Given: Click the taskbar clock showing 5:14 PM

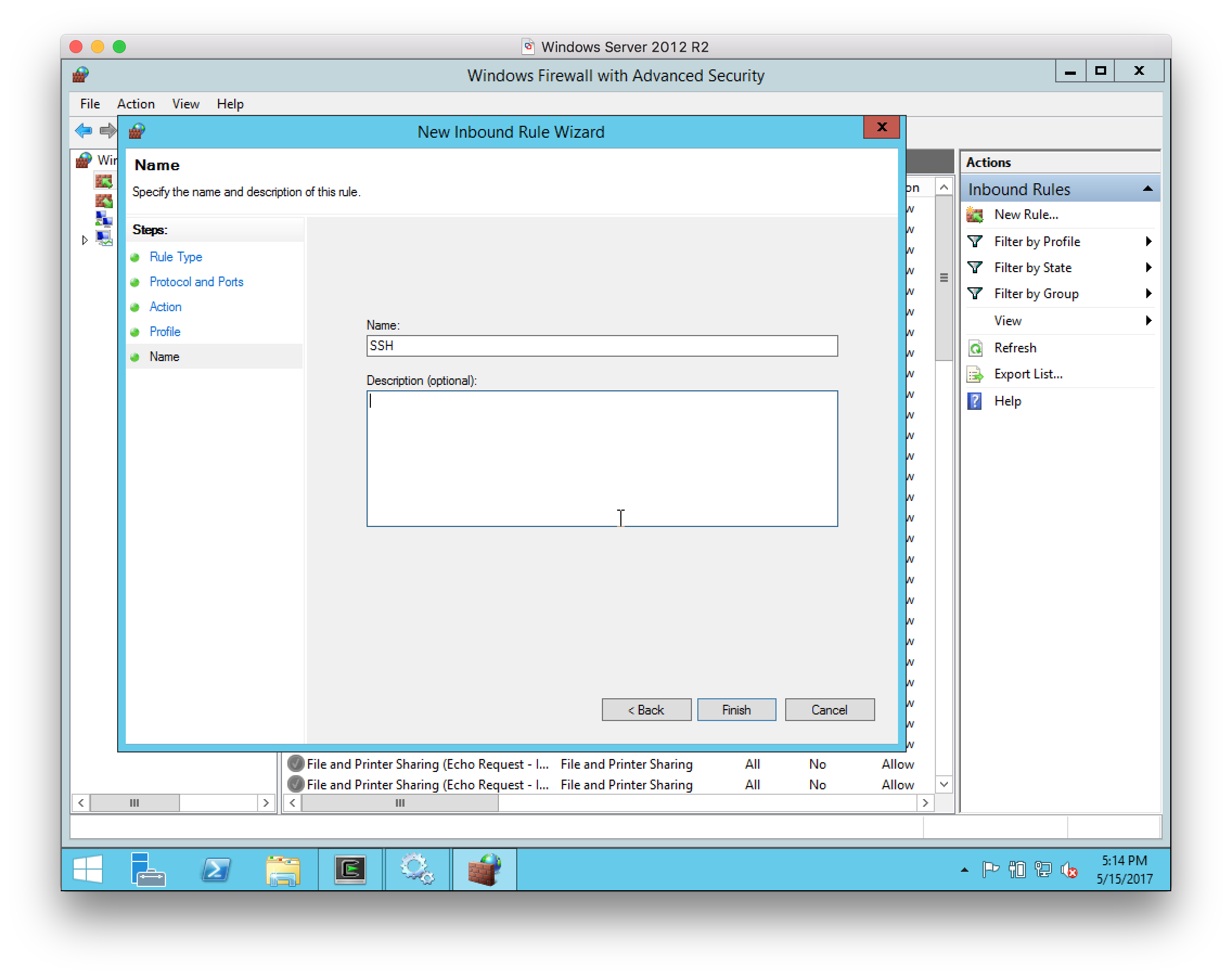Looking at the screenshot, I should 1124,870.
